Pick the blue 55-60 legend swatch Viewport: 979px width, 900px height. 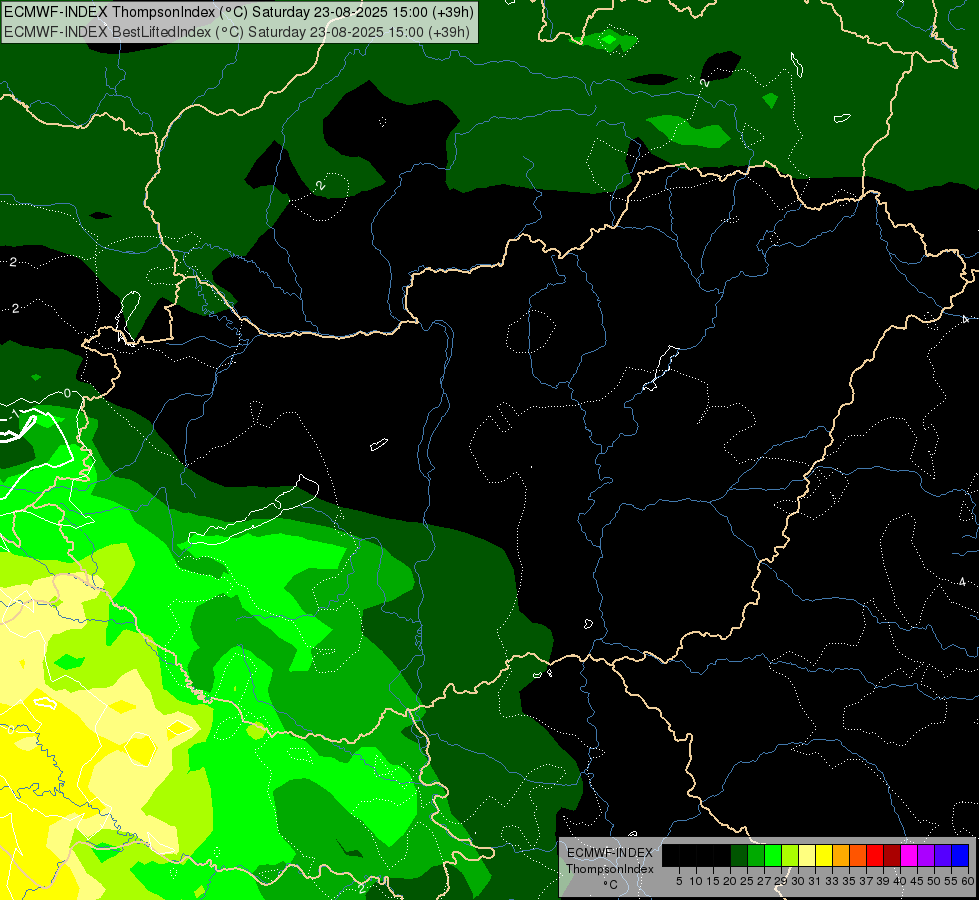point(960,855)
